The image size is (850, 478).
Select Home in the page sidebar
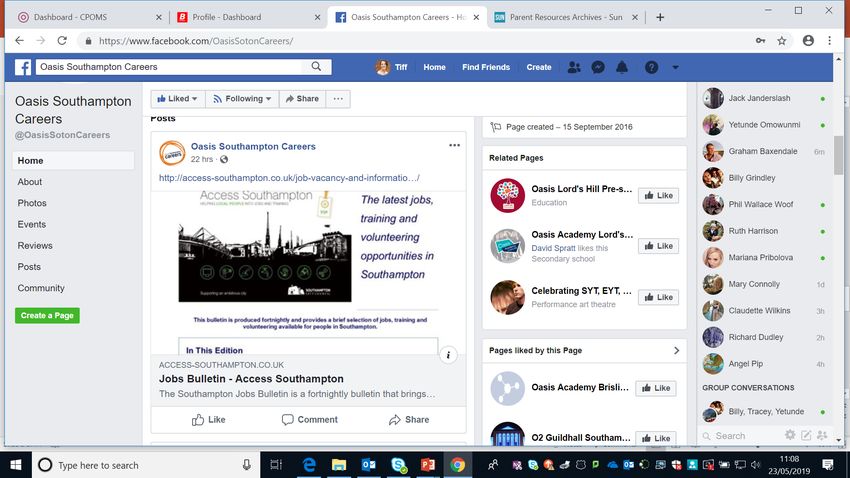73,160
